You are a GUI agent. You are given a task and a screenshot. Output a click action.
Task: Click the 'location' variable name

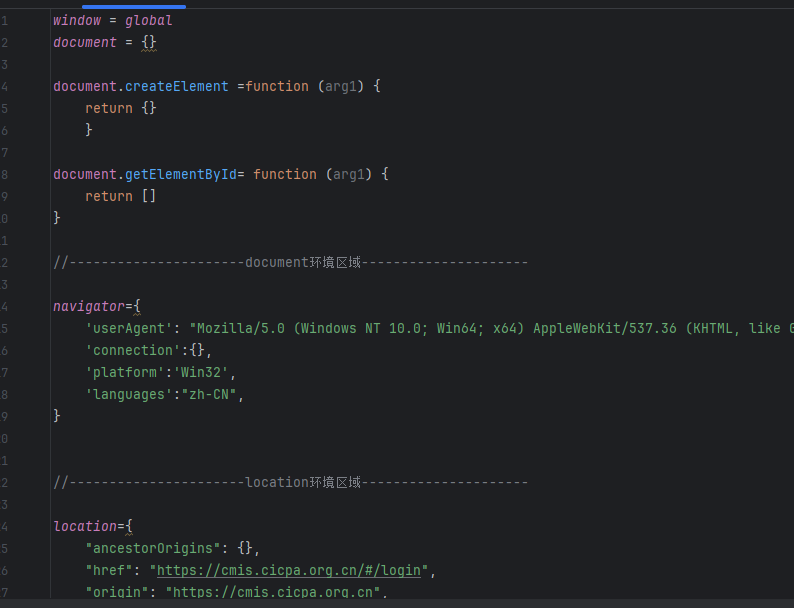85,526
